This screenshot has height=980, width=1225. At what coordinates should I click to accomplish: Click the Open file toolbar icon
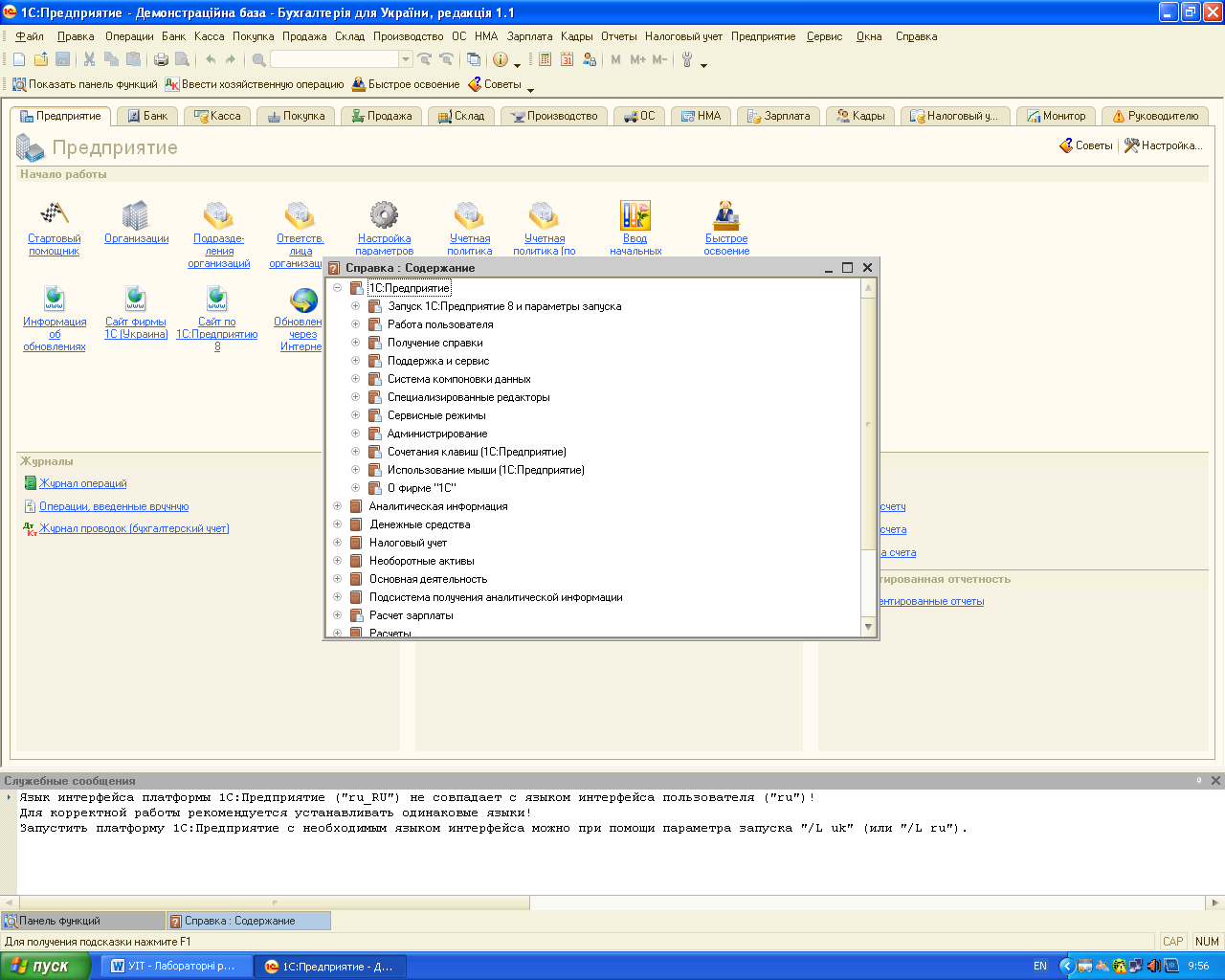pyautogui.click(x=41, y=59)
